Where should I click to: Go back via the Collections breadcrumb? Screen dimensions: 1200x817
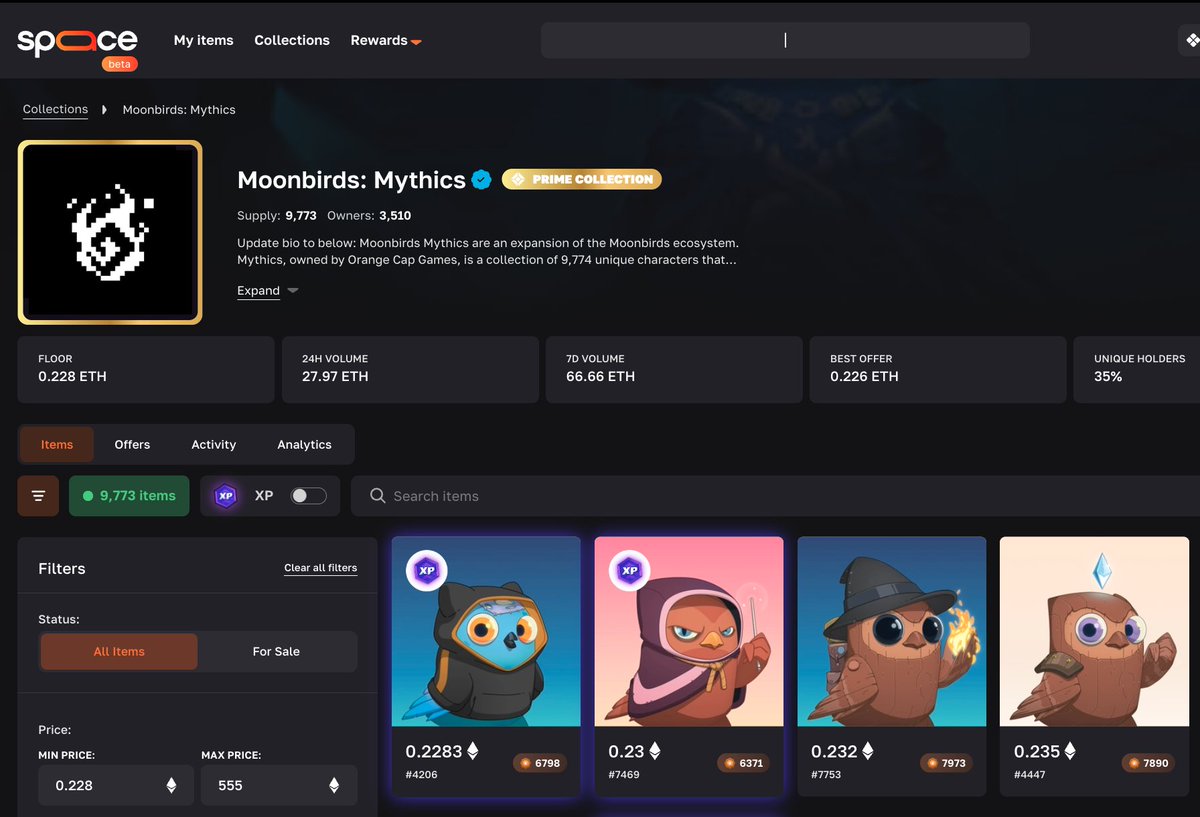pyautogui.click(x=55, y=109)
